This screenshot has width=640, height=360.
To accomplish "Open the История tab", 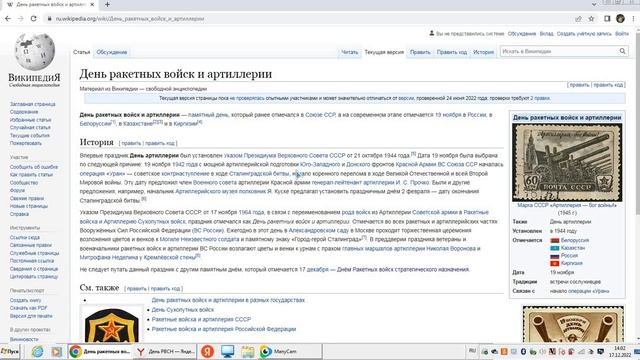I will [x=483, y=52].
